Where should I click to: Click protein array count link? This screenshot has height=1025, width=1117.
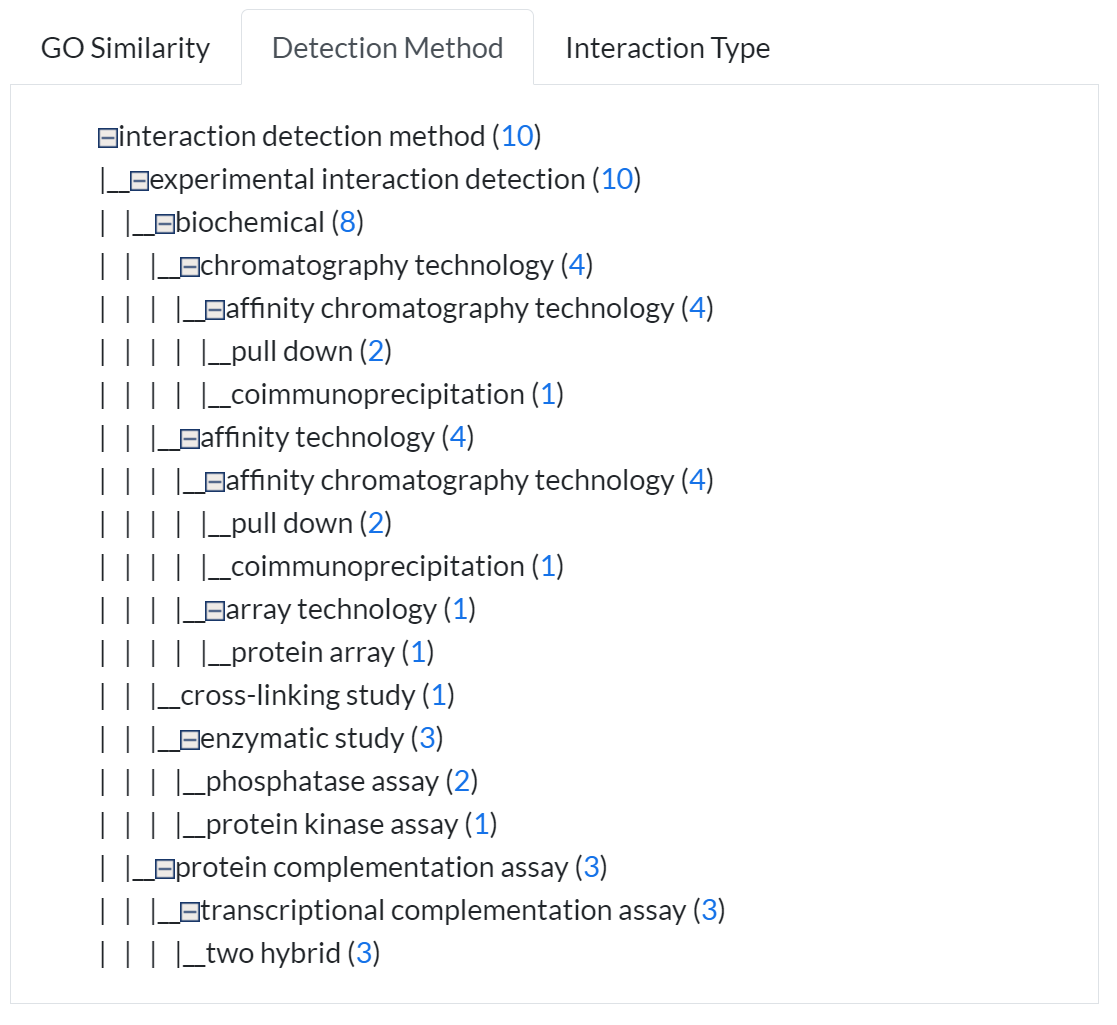[418, 652]
